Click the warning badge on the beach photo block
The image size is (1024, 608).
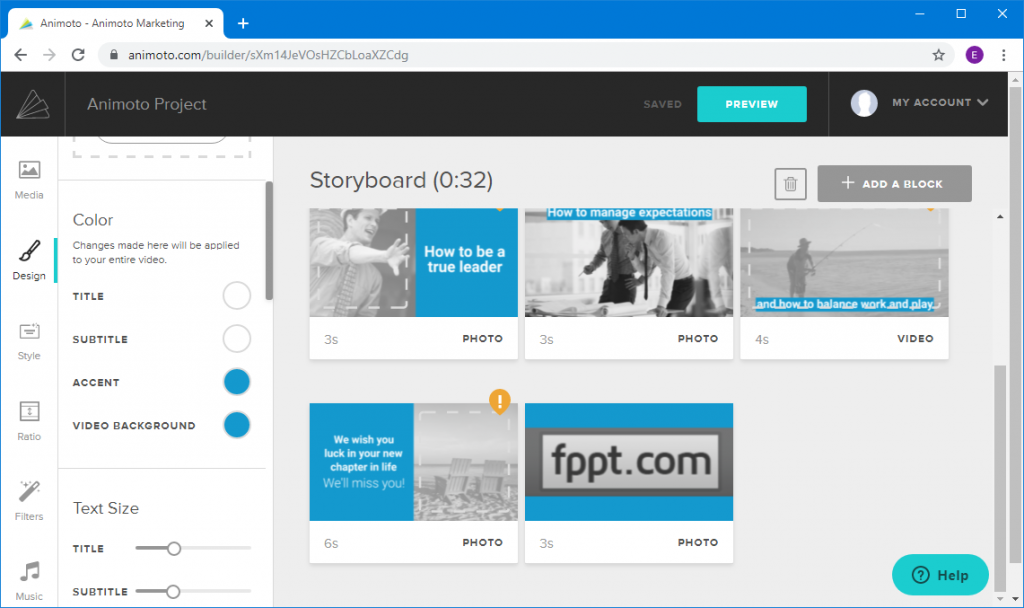coord(500,401)
